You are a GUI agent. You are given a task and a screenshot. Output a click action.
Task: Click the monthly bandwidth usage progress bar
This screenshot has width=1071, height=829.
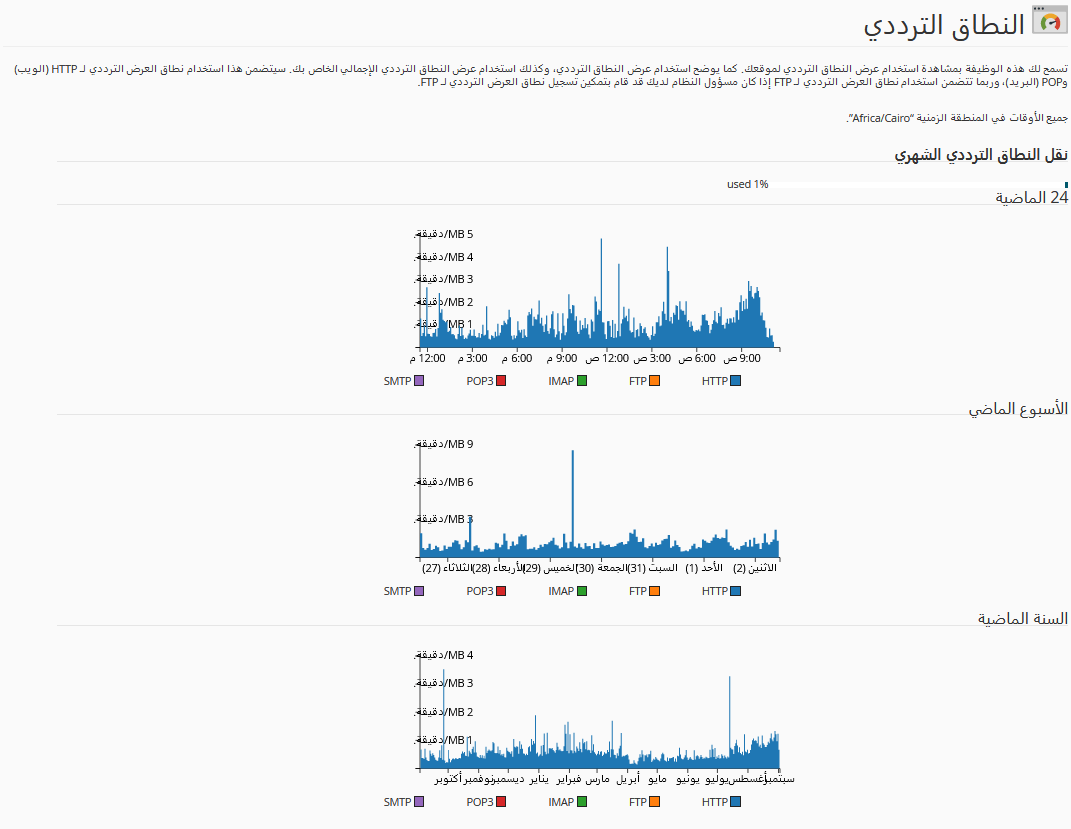tap(919, 184)
